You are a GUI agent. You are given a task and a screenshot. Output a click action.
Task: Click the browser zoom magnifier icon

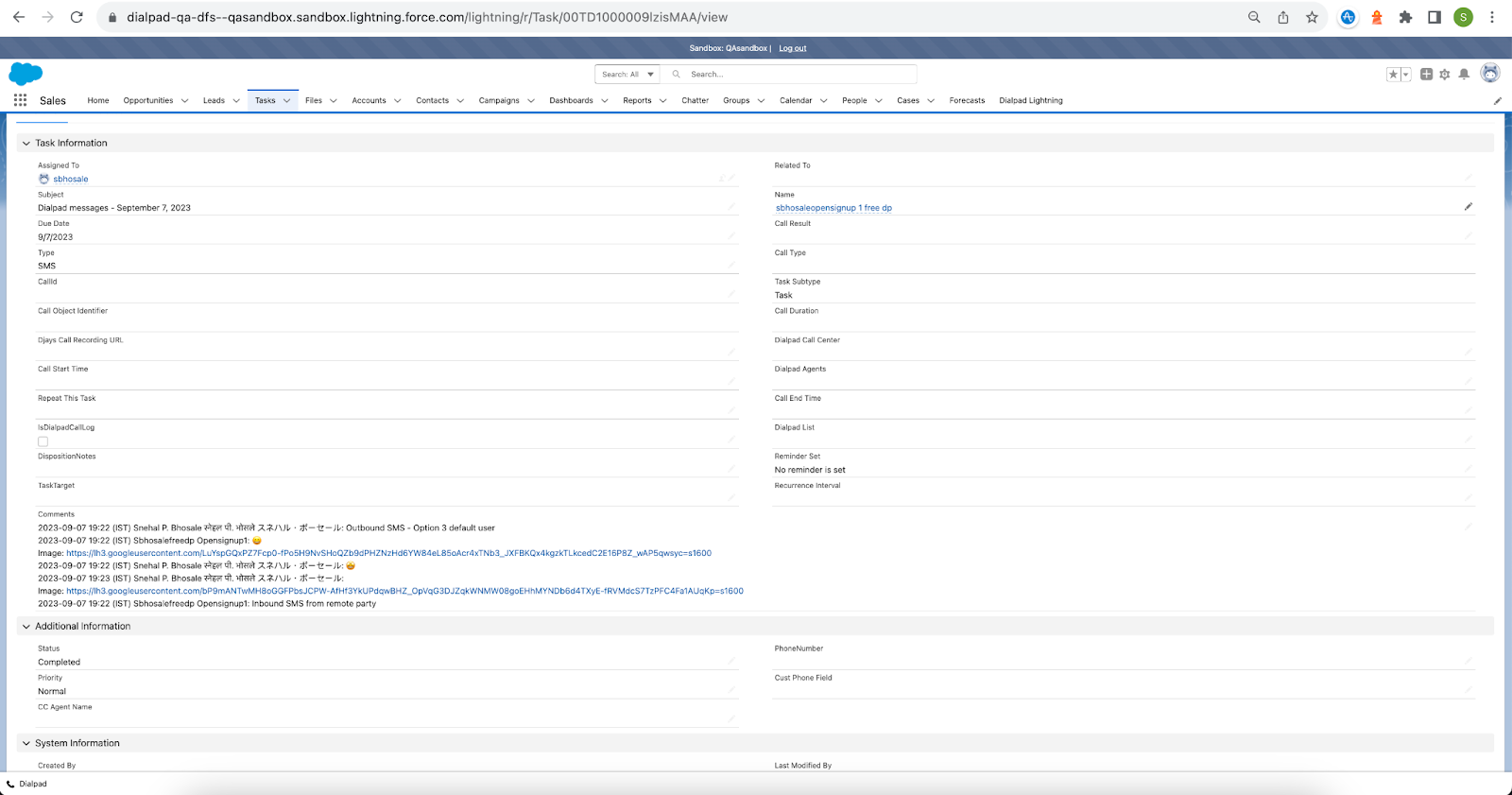[1254, 17]
